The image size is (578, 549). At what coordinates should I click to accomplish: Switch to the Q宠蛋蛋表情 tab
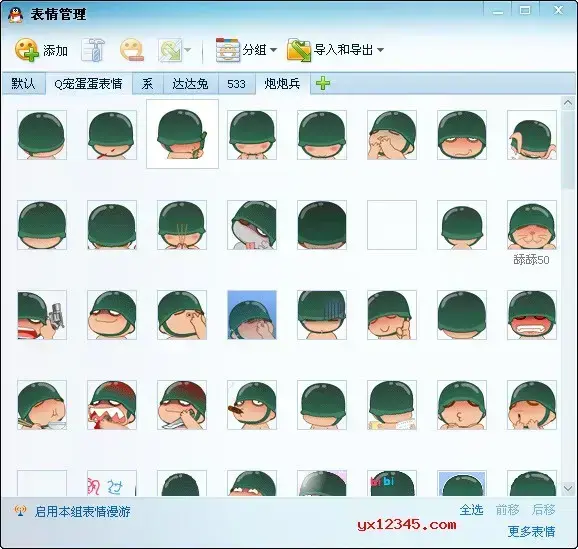(x=88, y=84)
